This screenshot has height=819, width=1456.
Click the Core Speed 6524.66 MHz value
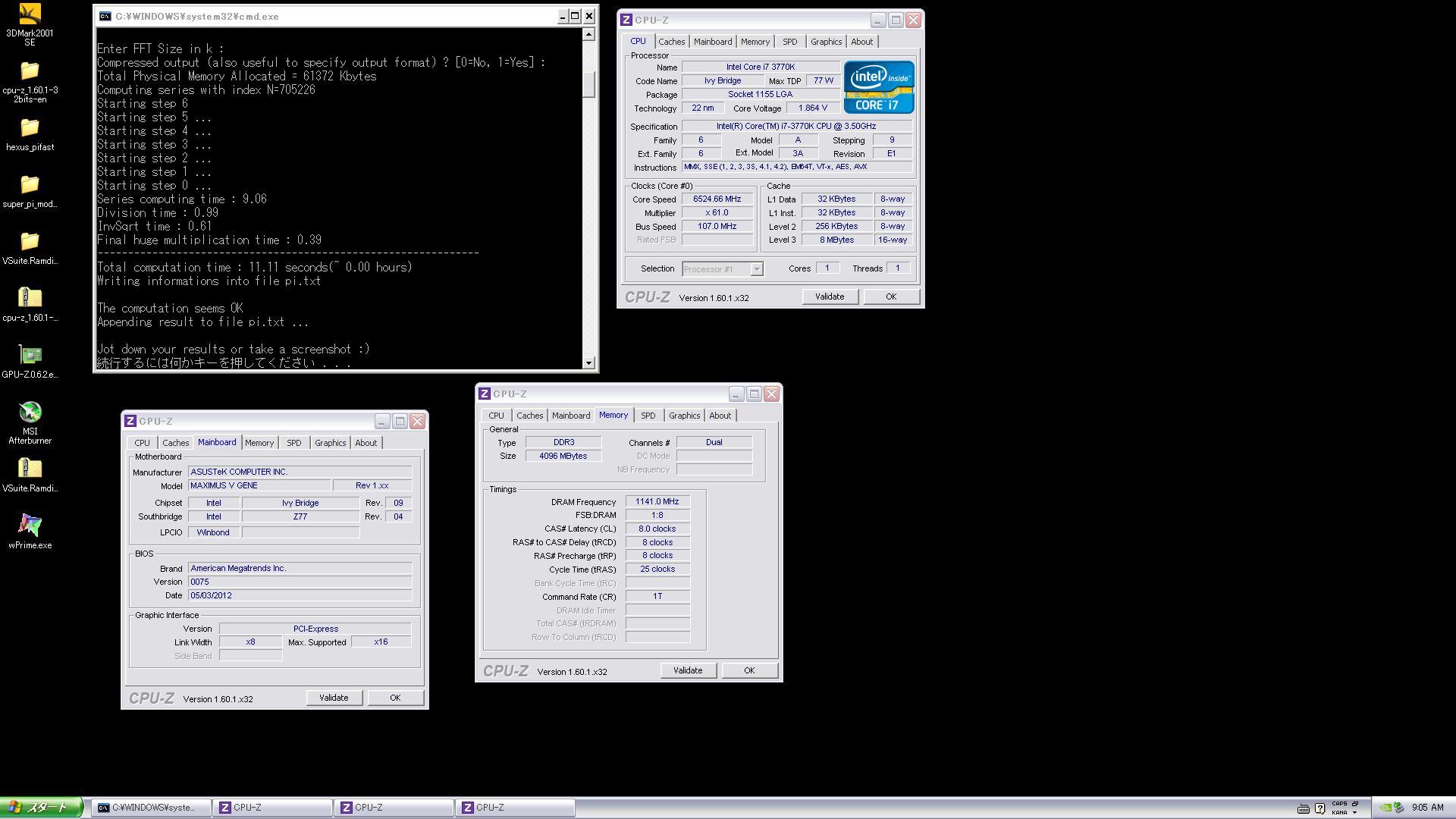(x=717, y=199)
